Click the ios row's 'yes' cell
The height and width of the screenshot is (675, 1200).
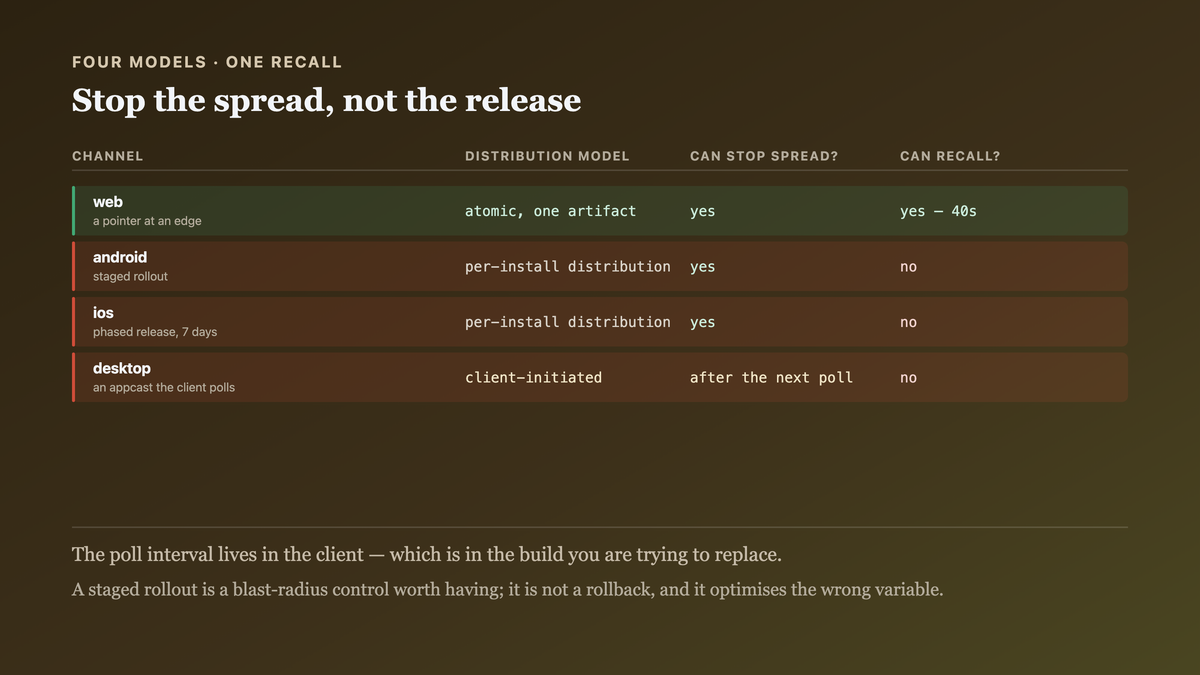[x=702, y=323]
